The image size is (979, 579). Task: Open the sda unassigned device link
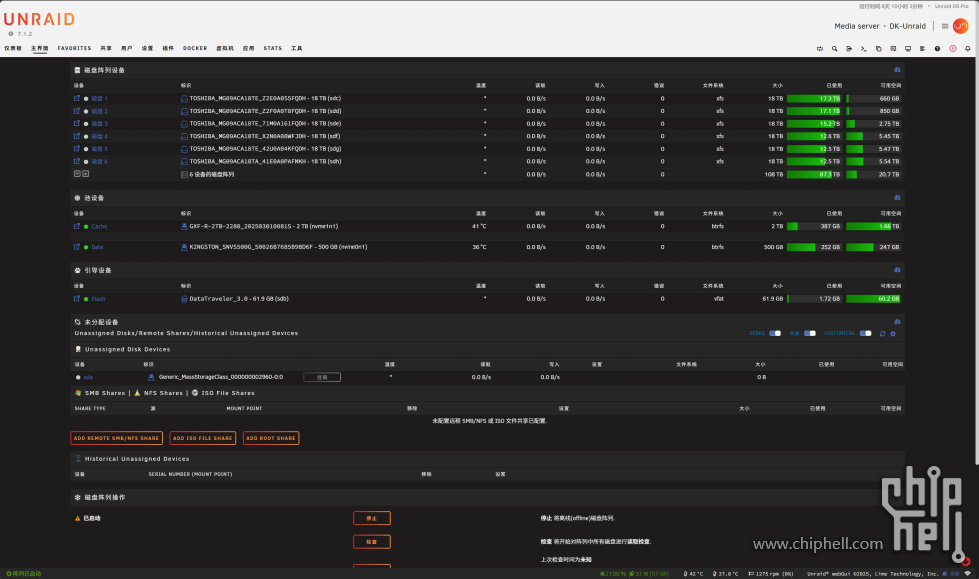88,377
